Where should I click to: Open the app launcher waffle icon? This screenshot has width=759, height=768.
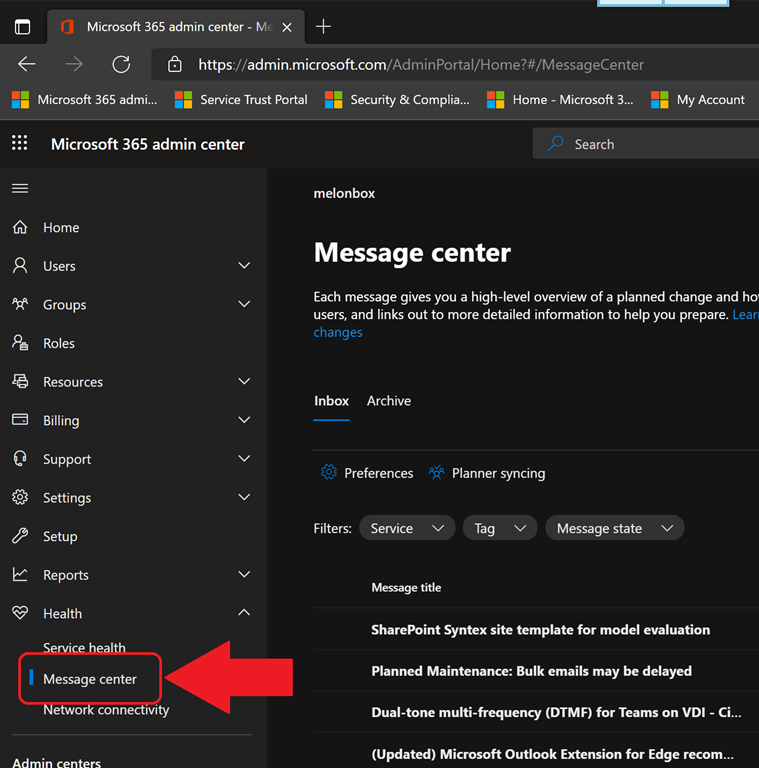click(20, 144)
